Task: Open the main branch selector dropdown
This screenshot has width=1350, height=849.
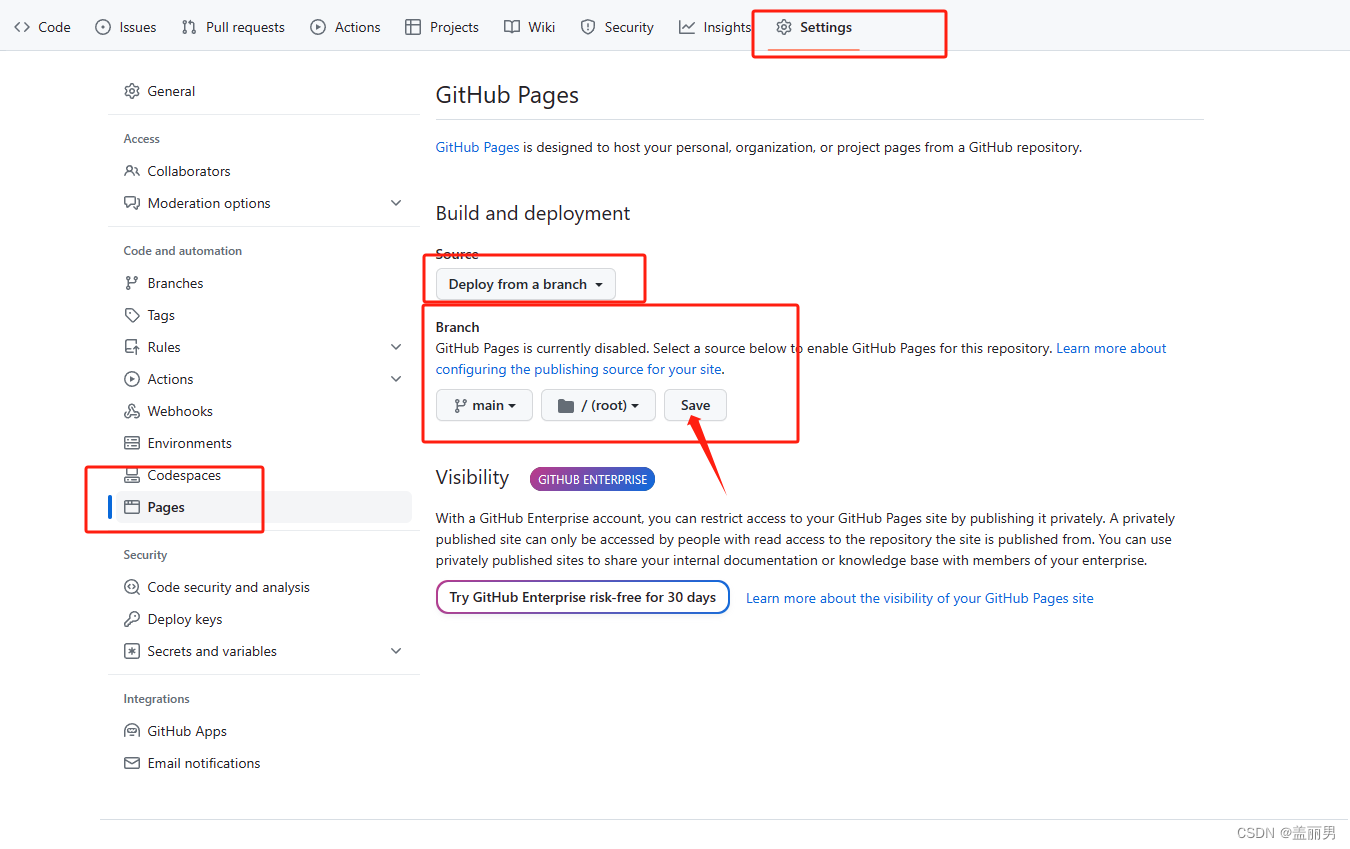Action: point(484,405)
